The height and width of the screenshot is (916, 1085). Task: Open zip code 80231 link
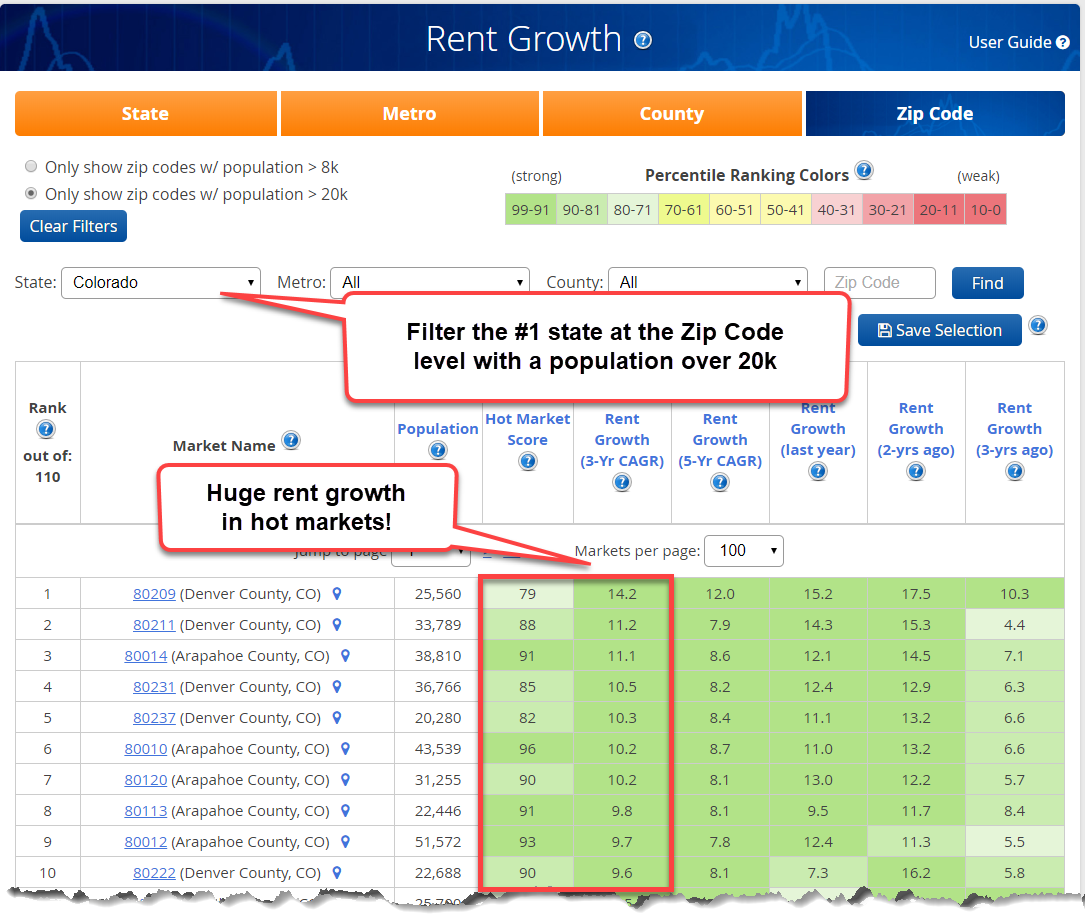(154, 687)
